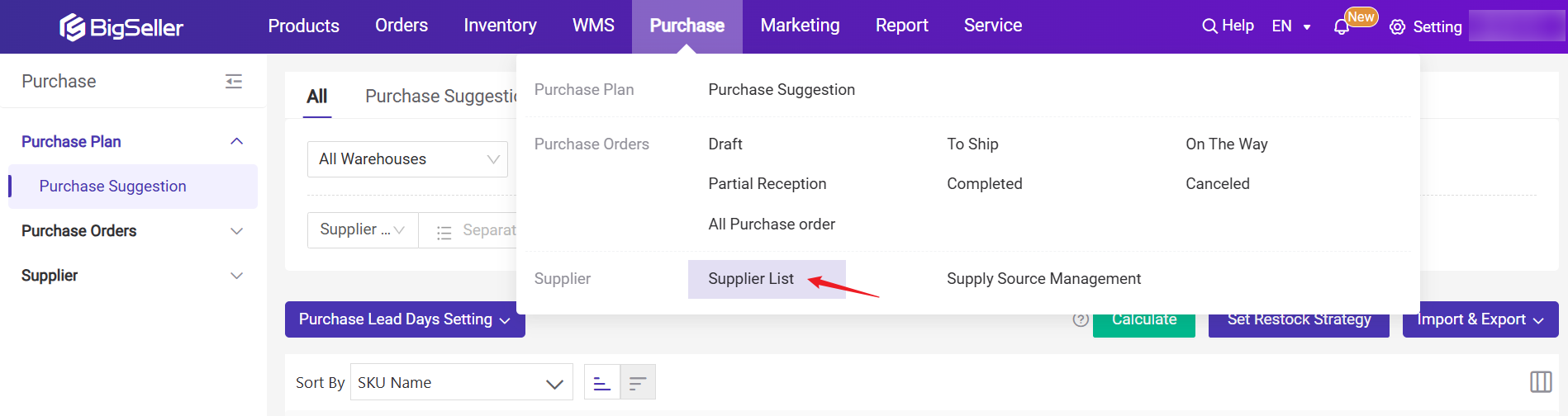Open the notification bell
This screenshot has width=1568, height=416.
(x=1342, y=27)
